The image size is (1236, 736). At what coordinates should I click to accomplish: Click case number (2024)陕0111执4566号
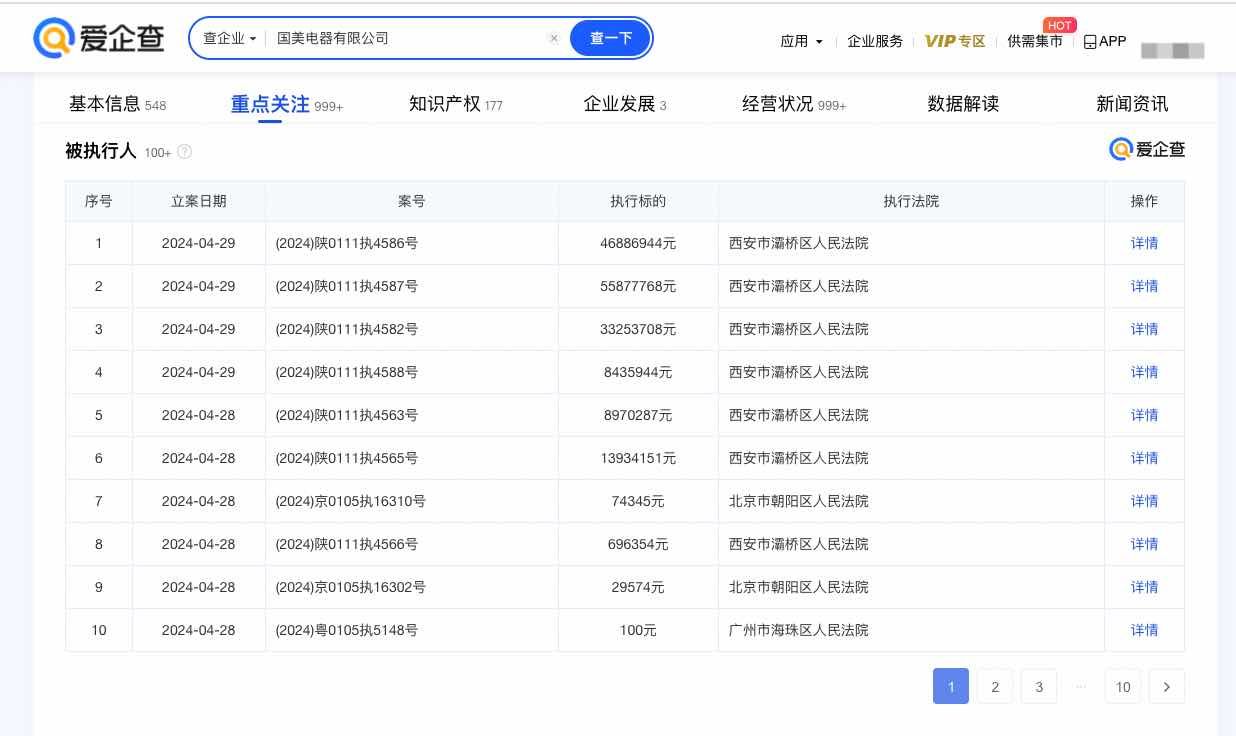pyautogui.click(x=347, y=544)
